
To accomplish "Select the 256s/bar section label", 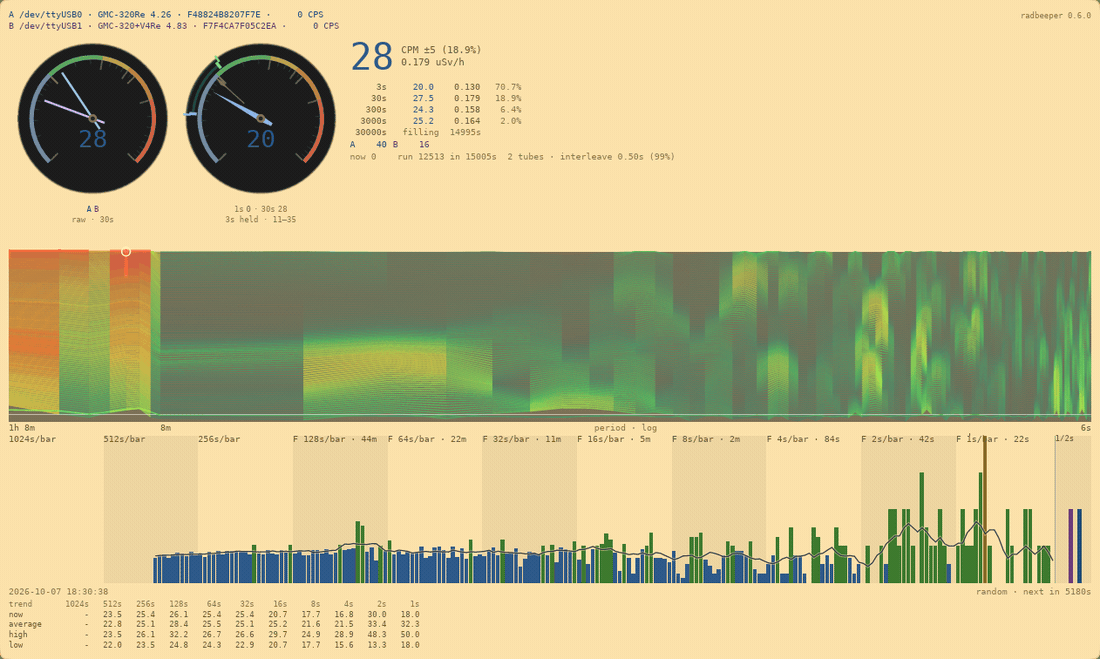I will tap(219, 439).
